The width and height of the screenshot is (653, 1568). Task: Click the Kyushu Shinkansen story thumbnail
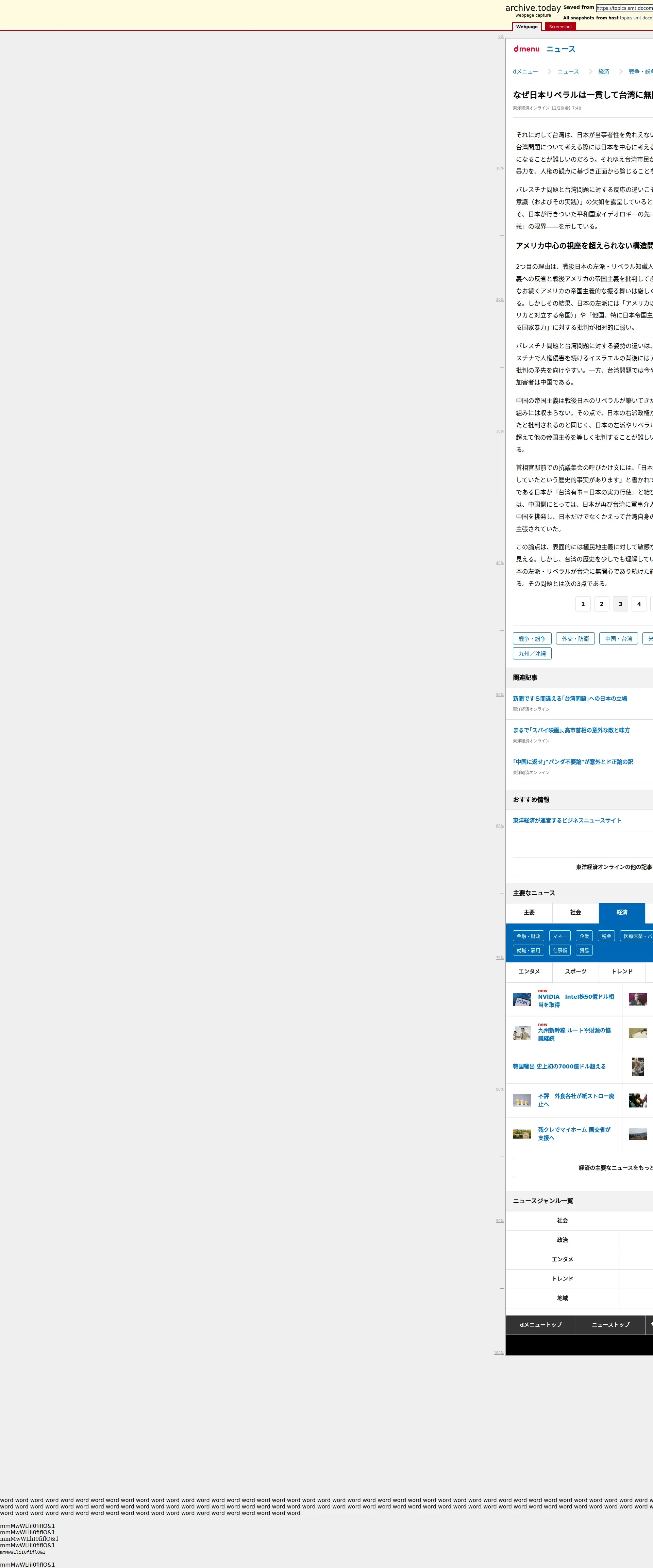[x=521, y=1033]
